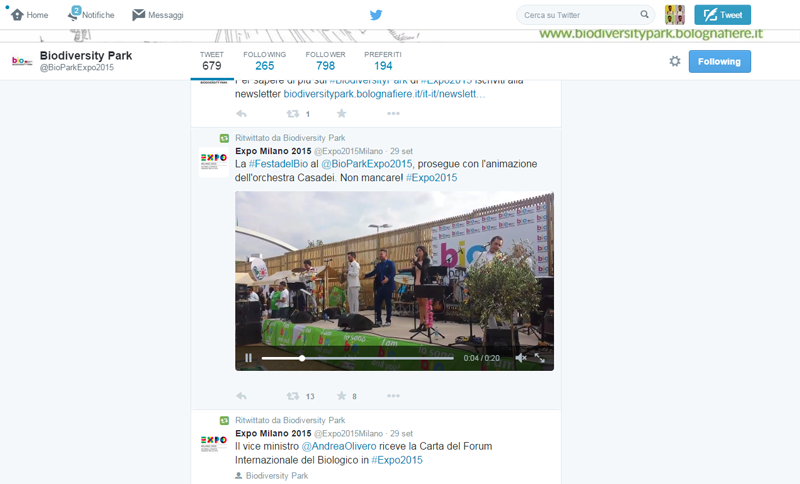800x484 pixels.
Task: Expand the video to fullscreen
Action: [540, 358]
